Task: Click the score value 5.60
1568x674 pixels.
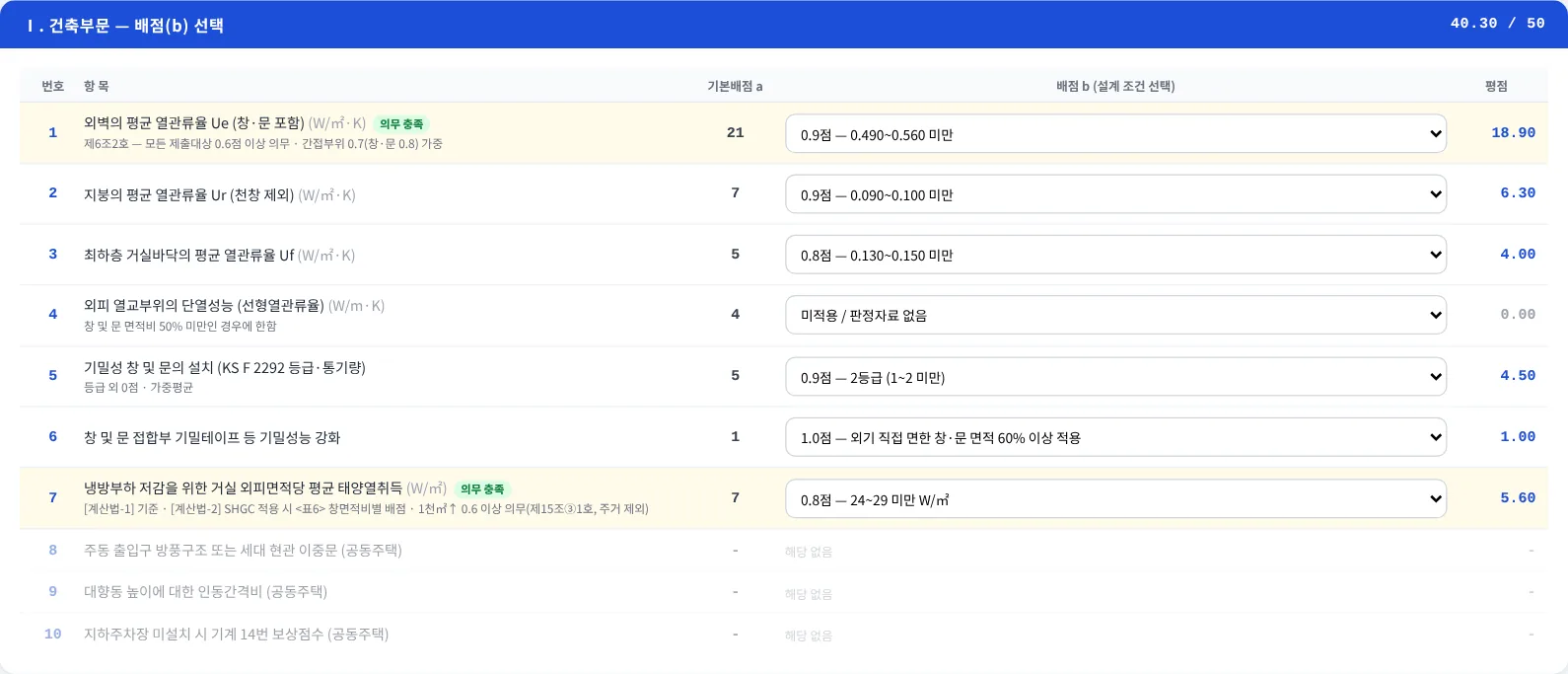Action: (x=1518, y=497)
